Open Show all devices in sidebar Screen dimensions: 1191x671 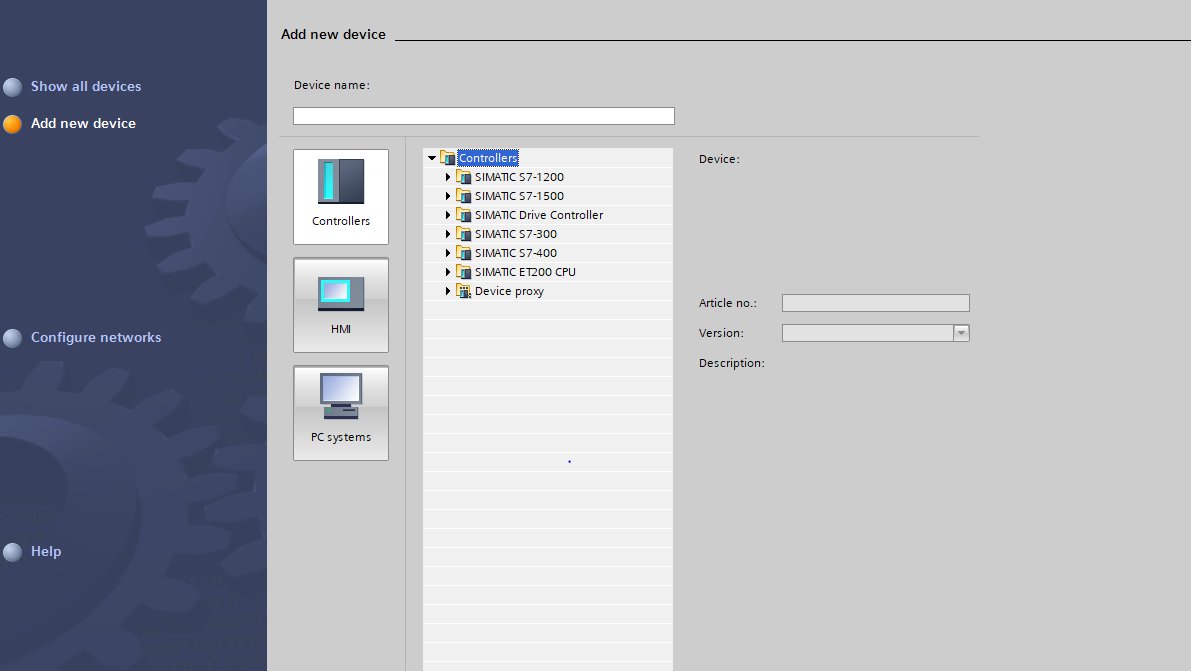click(x=86, y=87)
